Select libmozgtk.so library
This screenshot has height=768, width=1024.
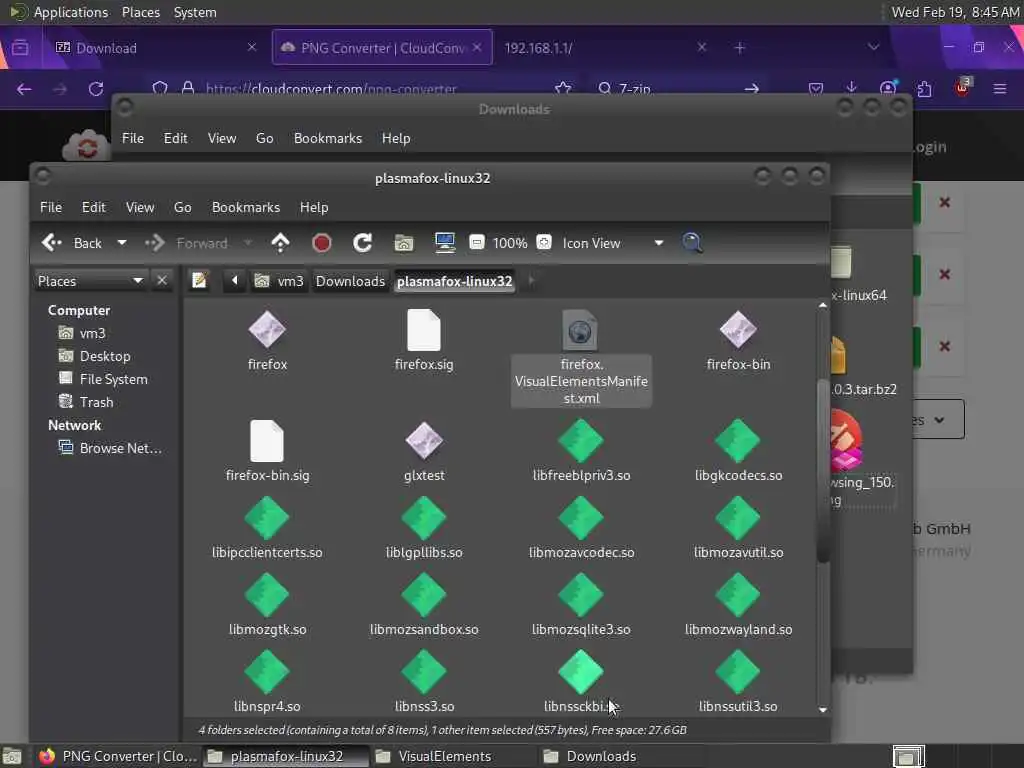coord(267,595)
